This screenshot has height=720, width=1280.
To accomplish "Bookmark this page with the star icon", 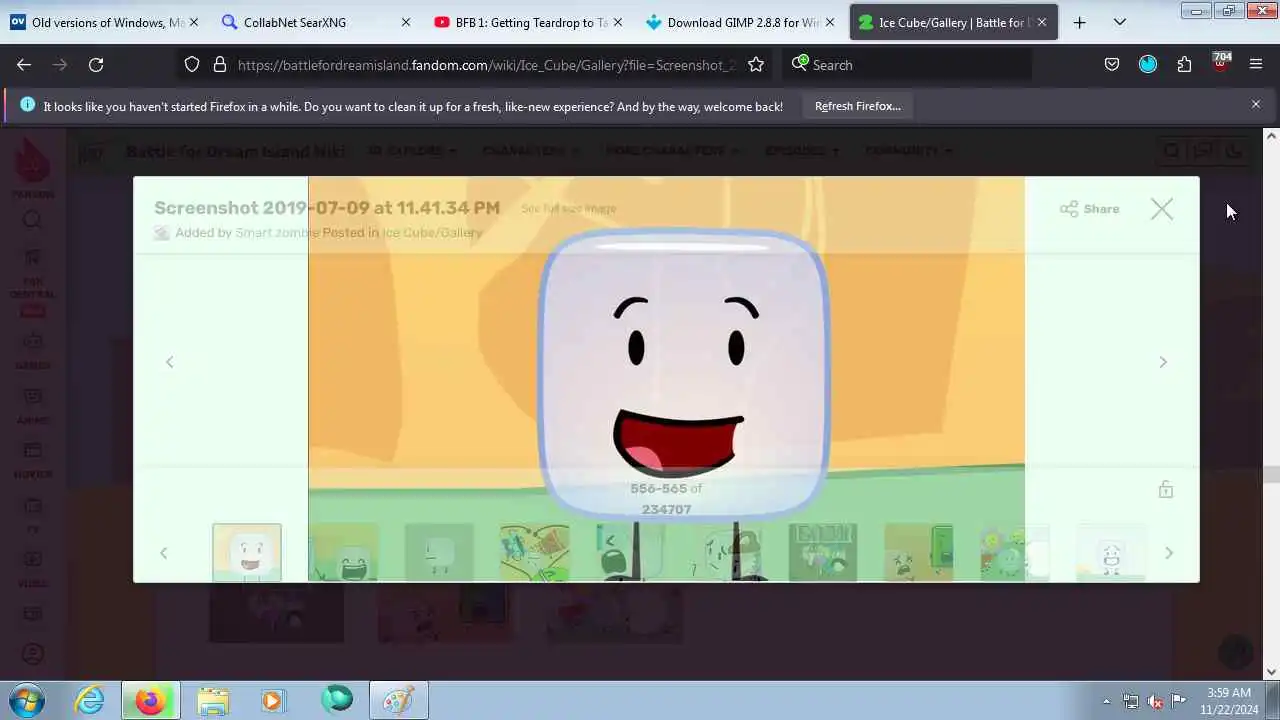I will [x=756, y=64].
